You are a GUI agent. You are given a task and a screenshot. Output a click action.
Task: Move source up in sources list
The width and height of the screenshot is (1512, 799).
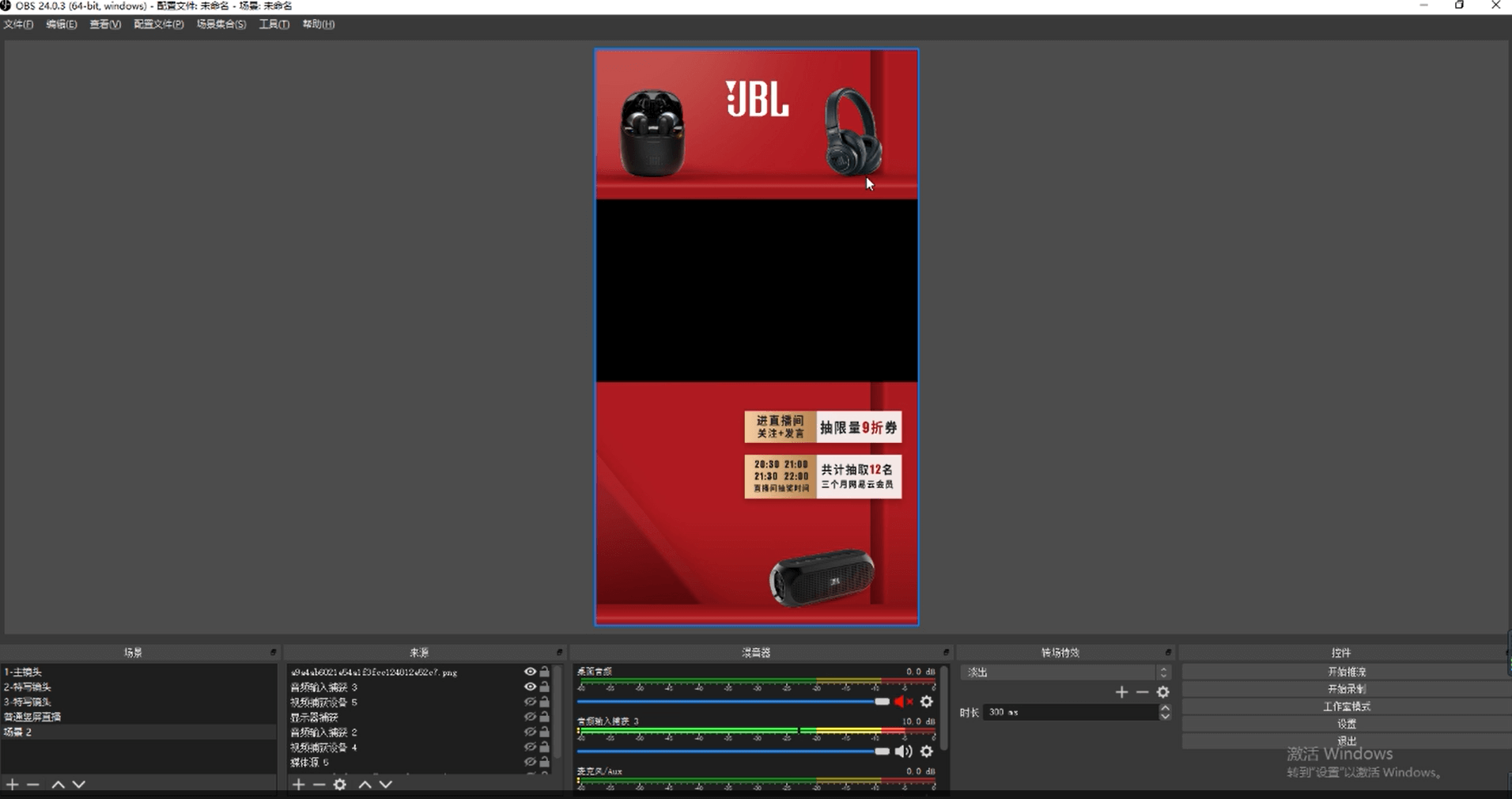[365, 784]
